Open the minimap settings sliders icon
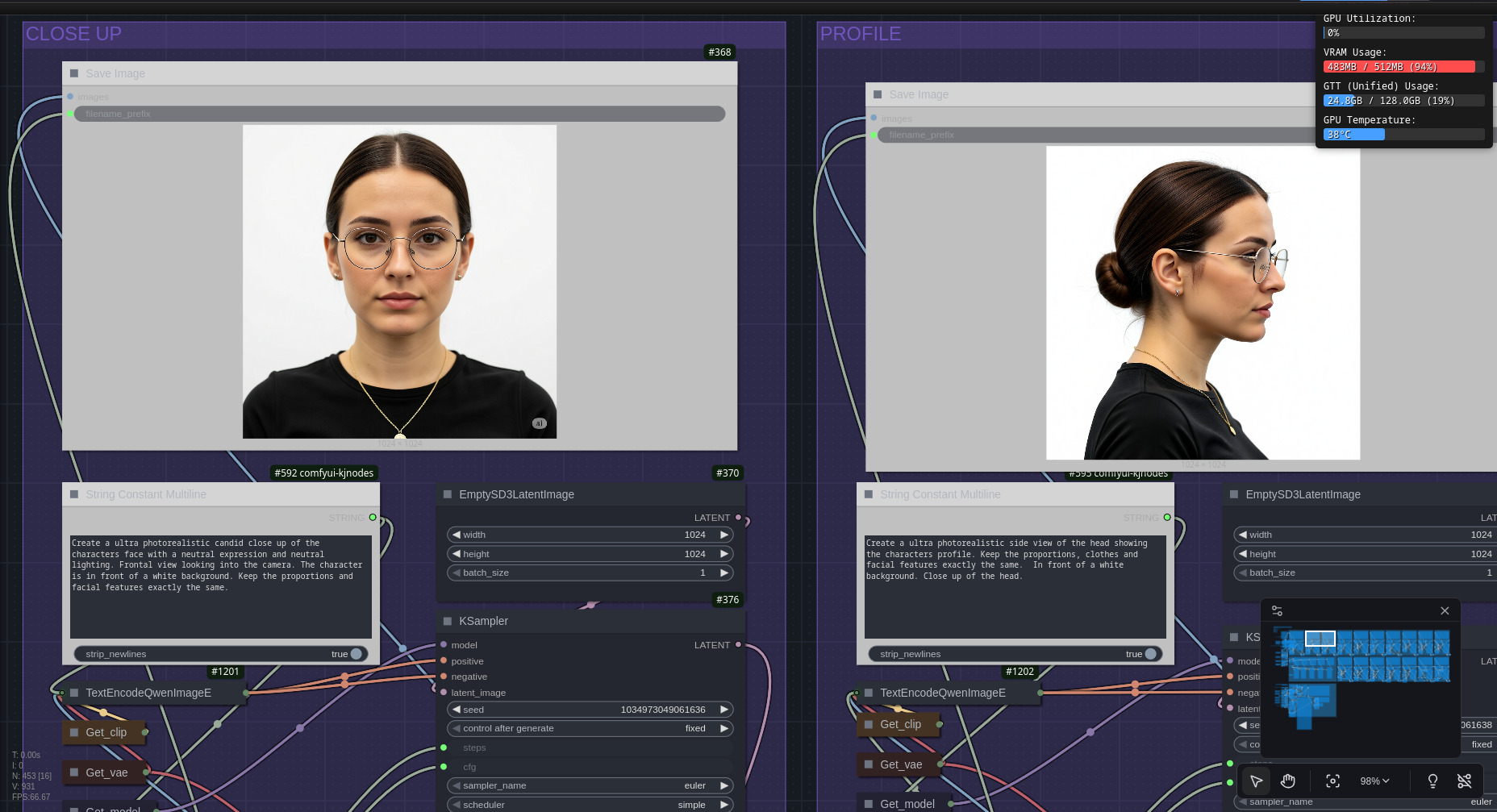Viewport: 1497px width, 812px height. coord(1277,611)
